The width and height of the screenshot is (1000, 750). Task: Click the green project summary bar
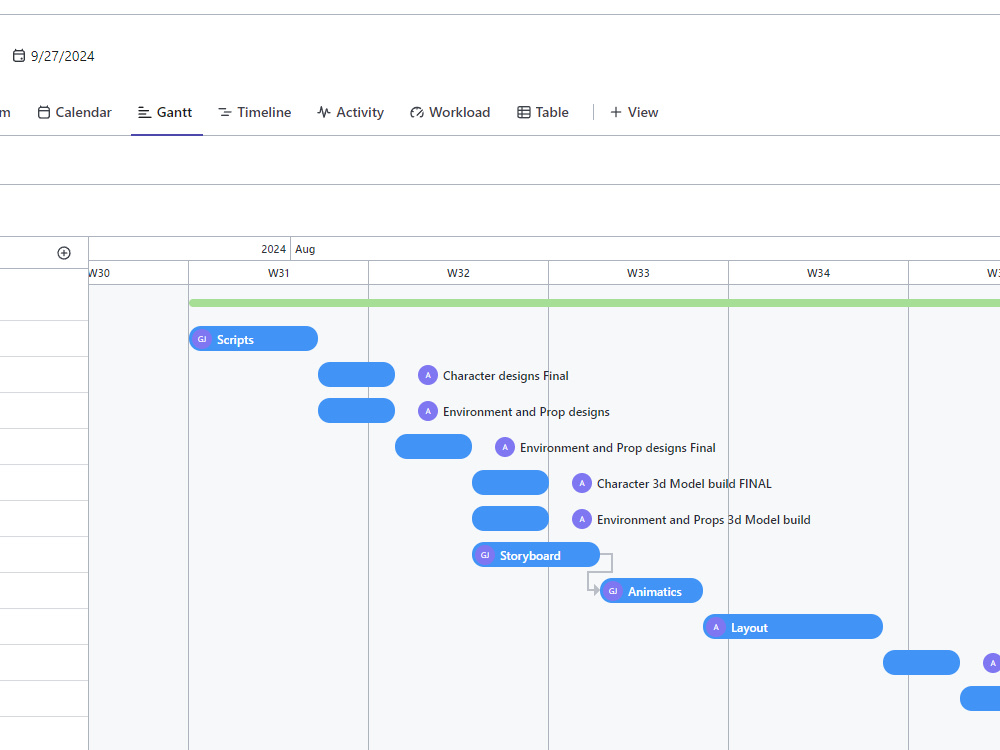click(594, 303)
